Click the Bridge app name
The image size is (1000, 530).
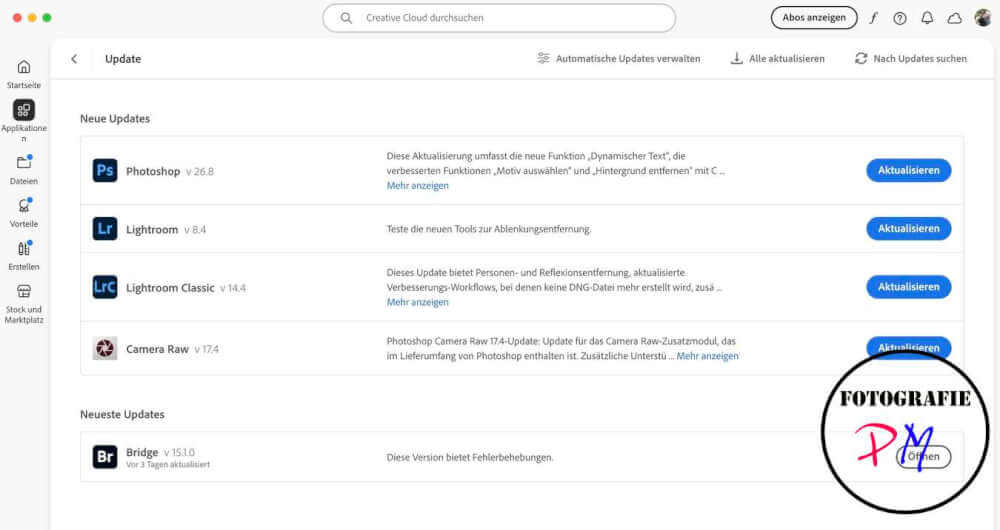pos(142,452)
